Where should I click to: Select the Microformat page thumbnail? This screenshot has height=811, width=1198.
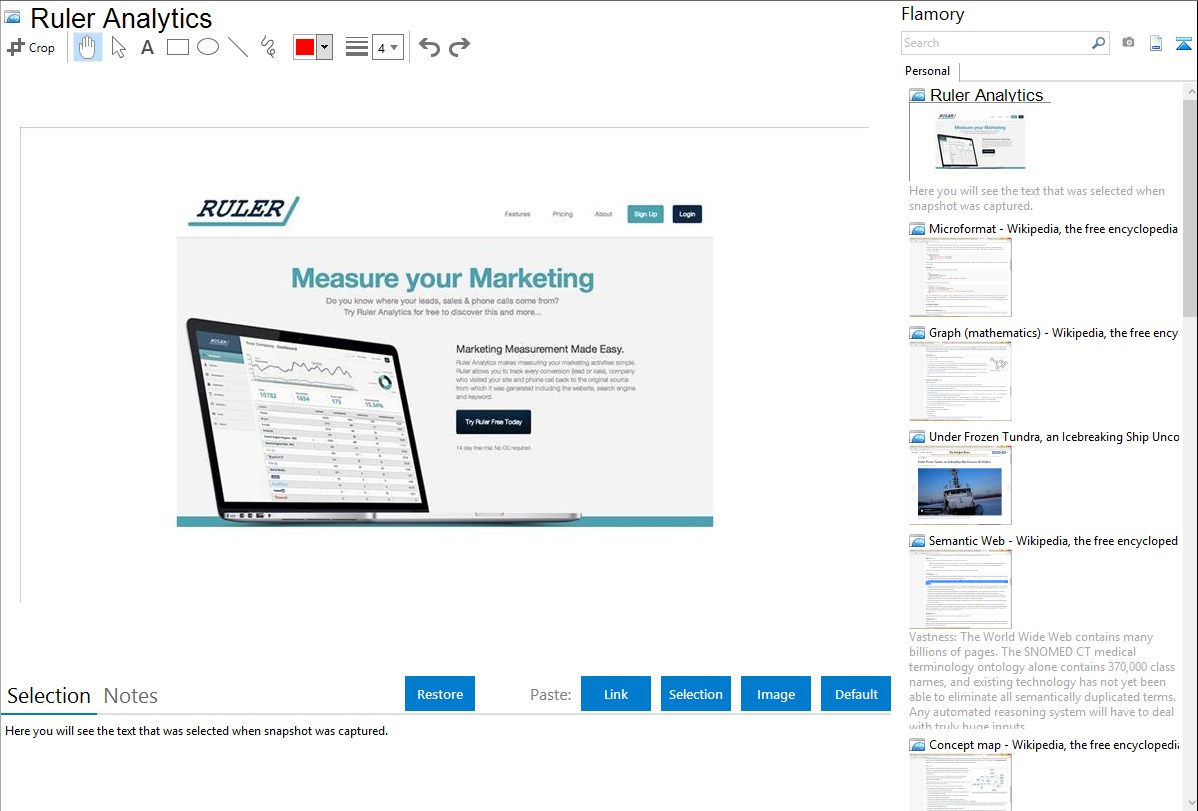tap(960, 277)
